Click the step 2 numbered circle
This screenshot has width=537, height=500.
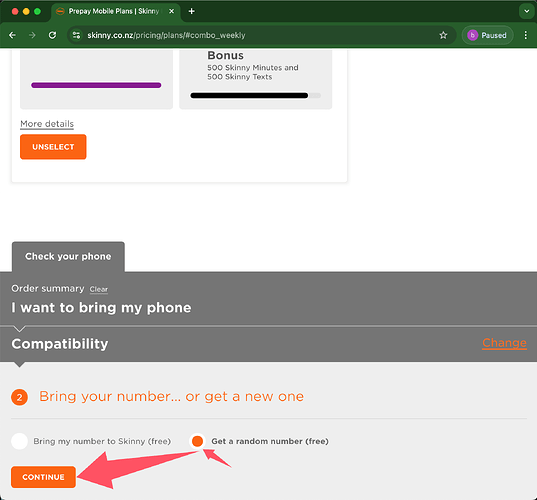point(20,397)
